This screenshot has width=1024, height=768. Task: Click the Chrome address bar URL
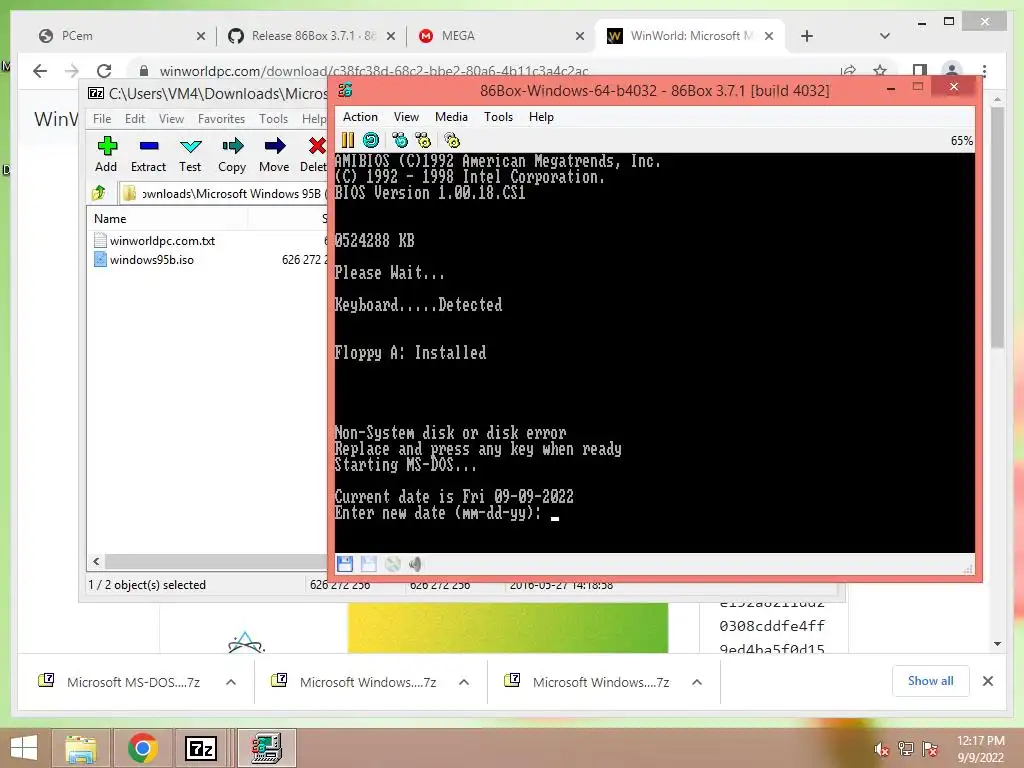374,71
